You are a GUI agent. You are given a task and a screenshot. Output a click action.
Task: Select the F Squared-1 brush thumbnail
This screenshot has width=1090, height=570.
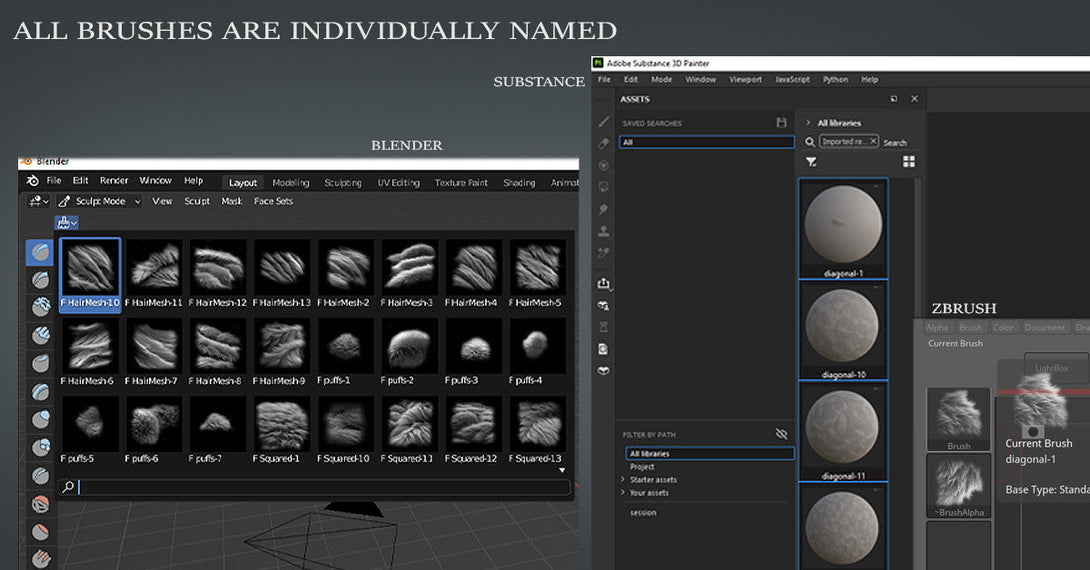pyautogui.click(x=282, y=430)
